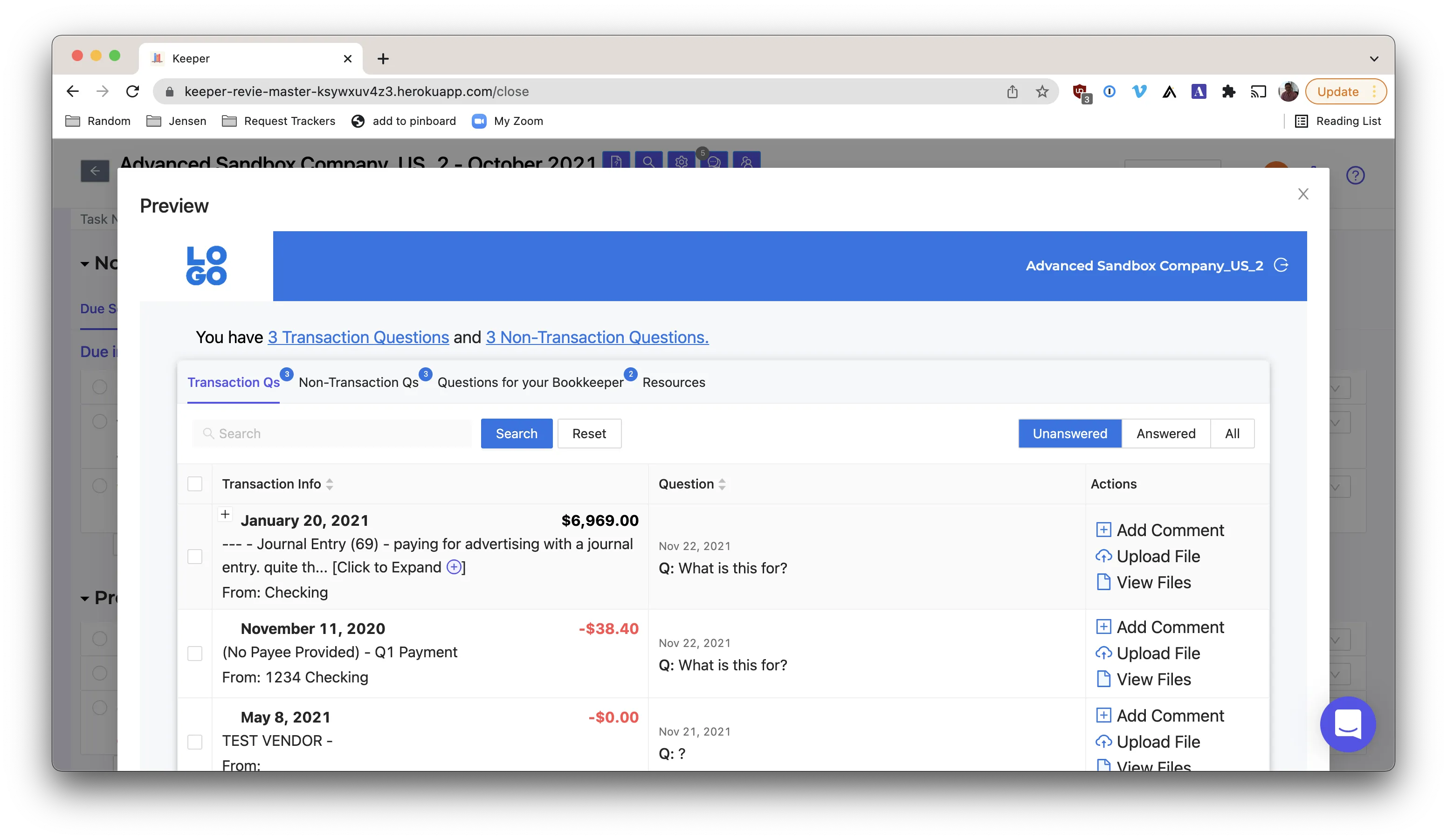
Task: Check the November 11, 2020 transaction checkbox
Action: (195, 654)
